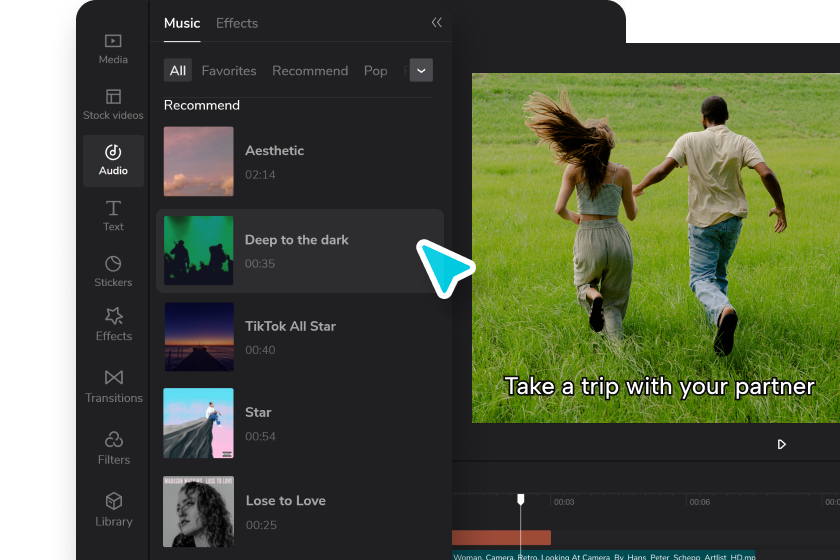The height and width of the screenshot is (560, 840).
Task: Show the Favorites music category
Action: click(x=229, y=71)
